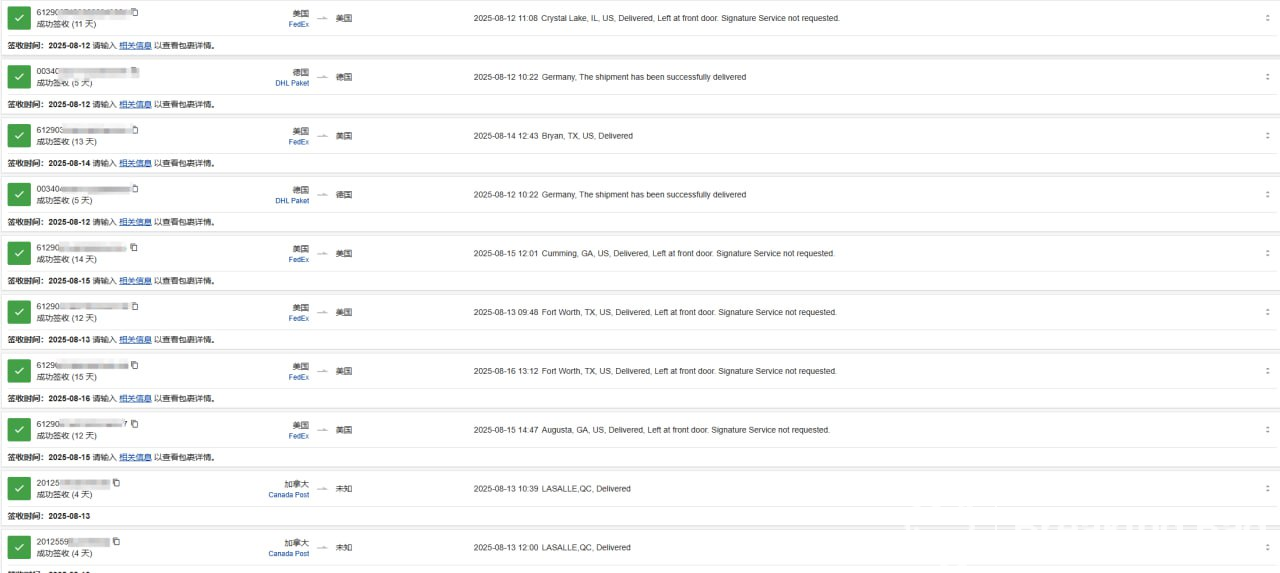Copy tracking number of Cumming, GA shipment
1280x573 pixels.
[x=134, y=247]
